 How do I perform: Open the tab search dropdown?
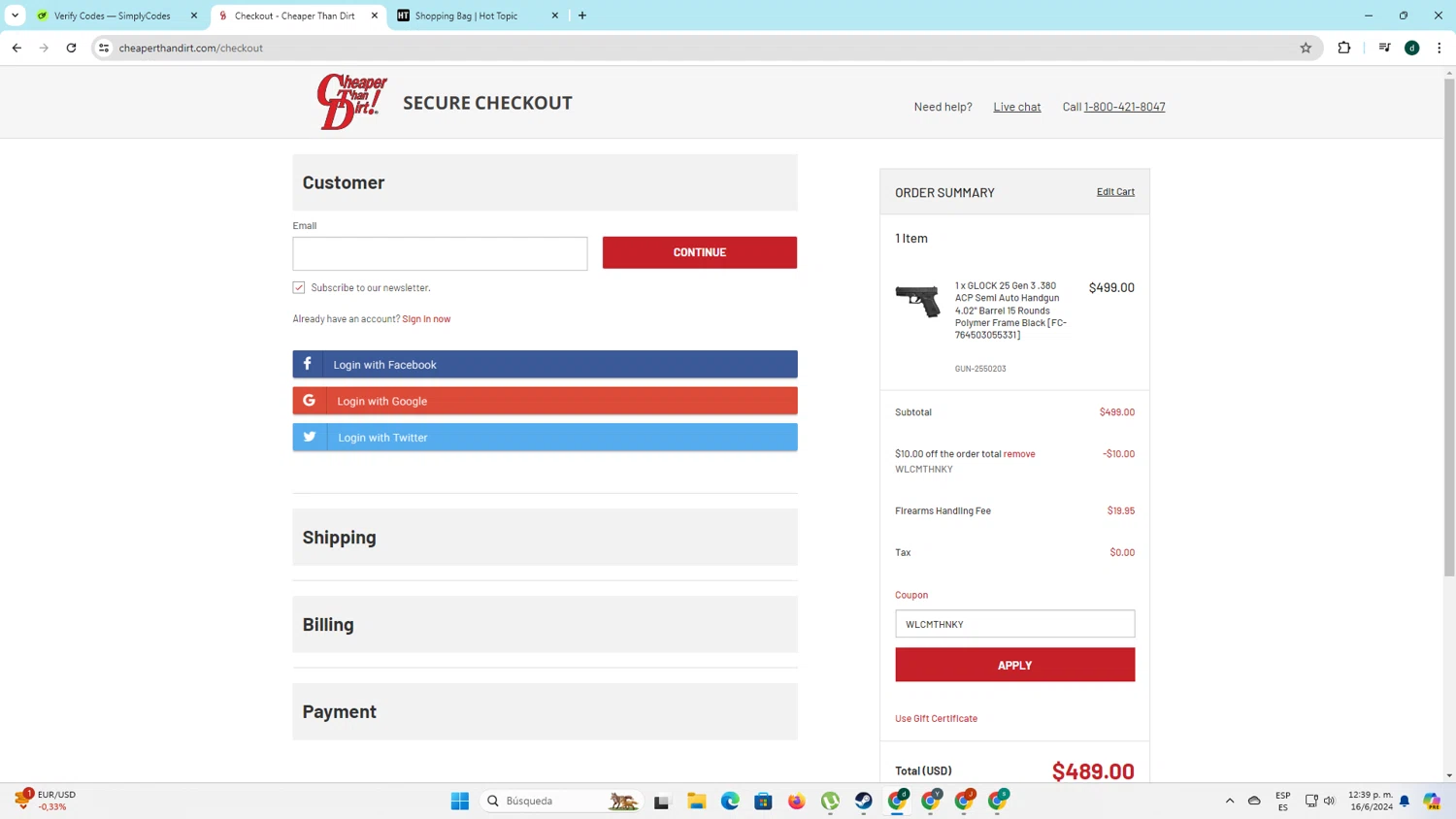16,16
